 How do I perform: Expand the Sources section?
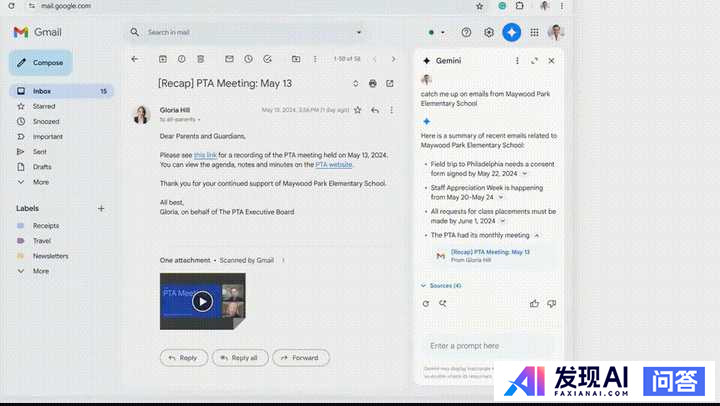(x=441, y=286)
